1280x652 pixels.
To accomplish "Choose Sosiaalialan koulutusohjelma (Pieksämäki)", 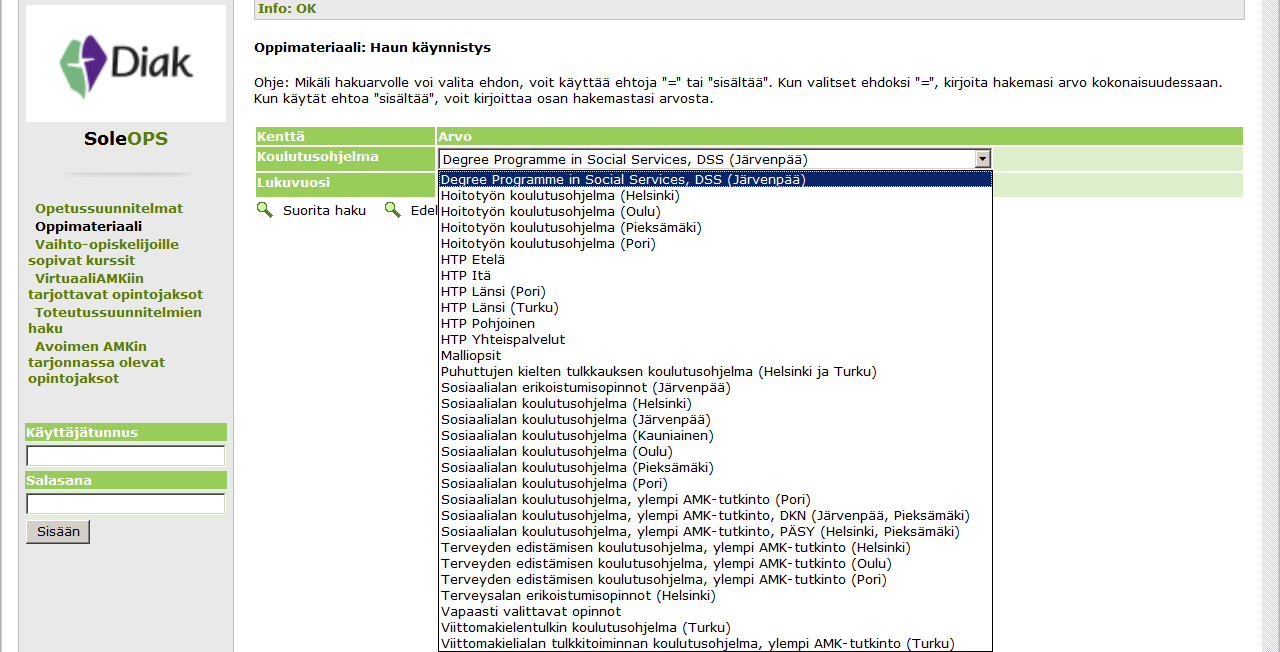I will (715, 468).
